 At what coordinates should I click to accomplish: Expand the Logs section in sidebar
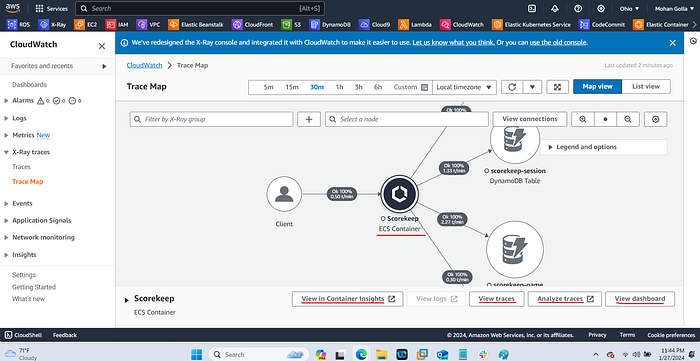click(19, 118)
